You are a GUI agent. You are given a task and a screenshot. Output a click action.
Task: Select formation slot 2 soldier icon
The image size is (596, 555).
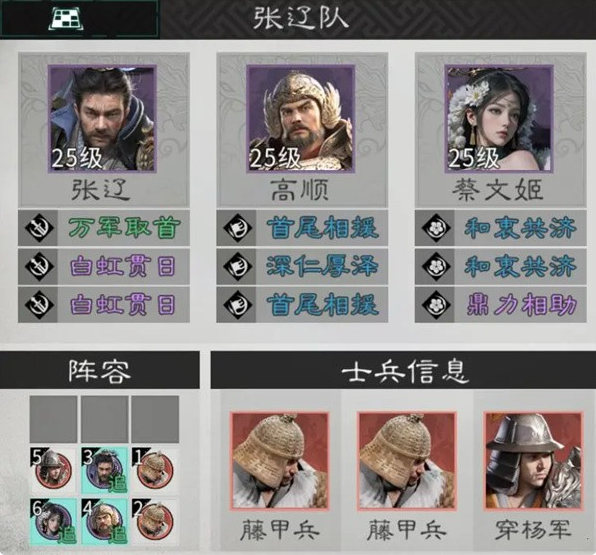tap(155, 522)
